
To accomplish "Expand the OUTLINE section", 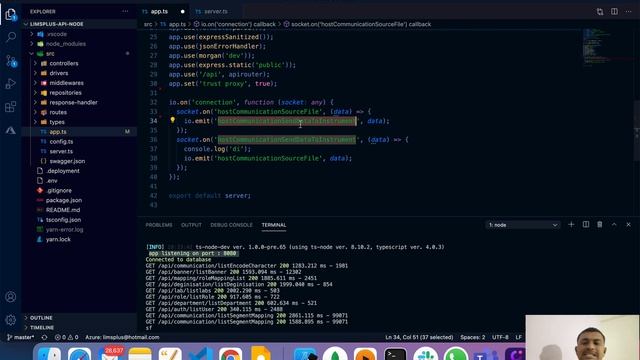I will tap(41, 318).
